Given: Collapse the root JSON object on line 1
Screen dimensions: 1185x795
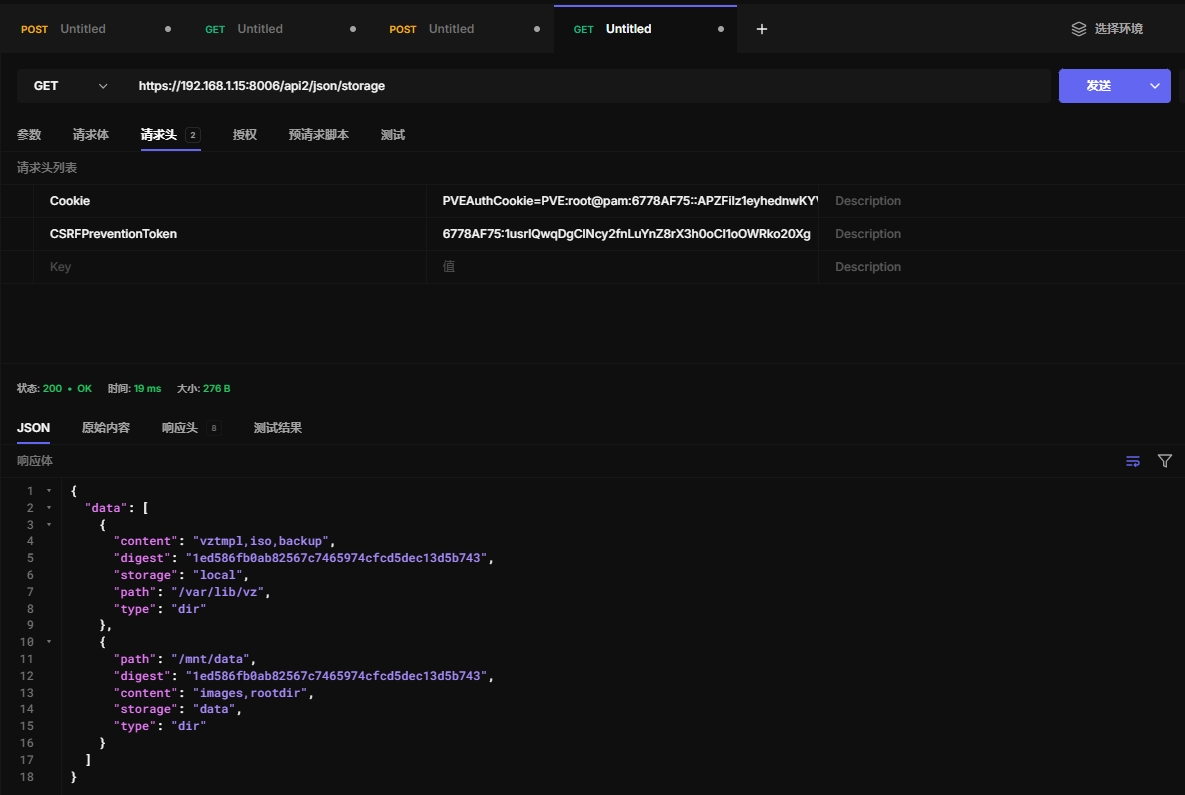Looking at the screenshot, I should click(49, 491).
